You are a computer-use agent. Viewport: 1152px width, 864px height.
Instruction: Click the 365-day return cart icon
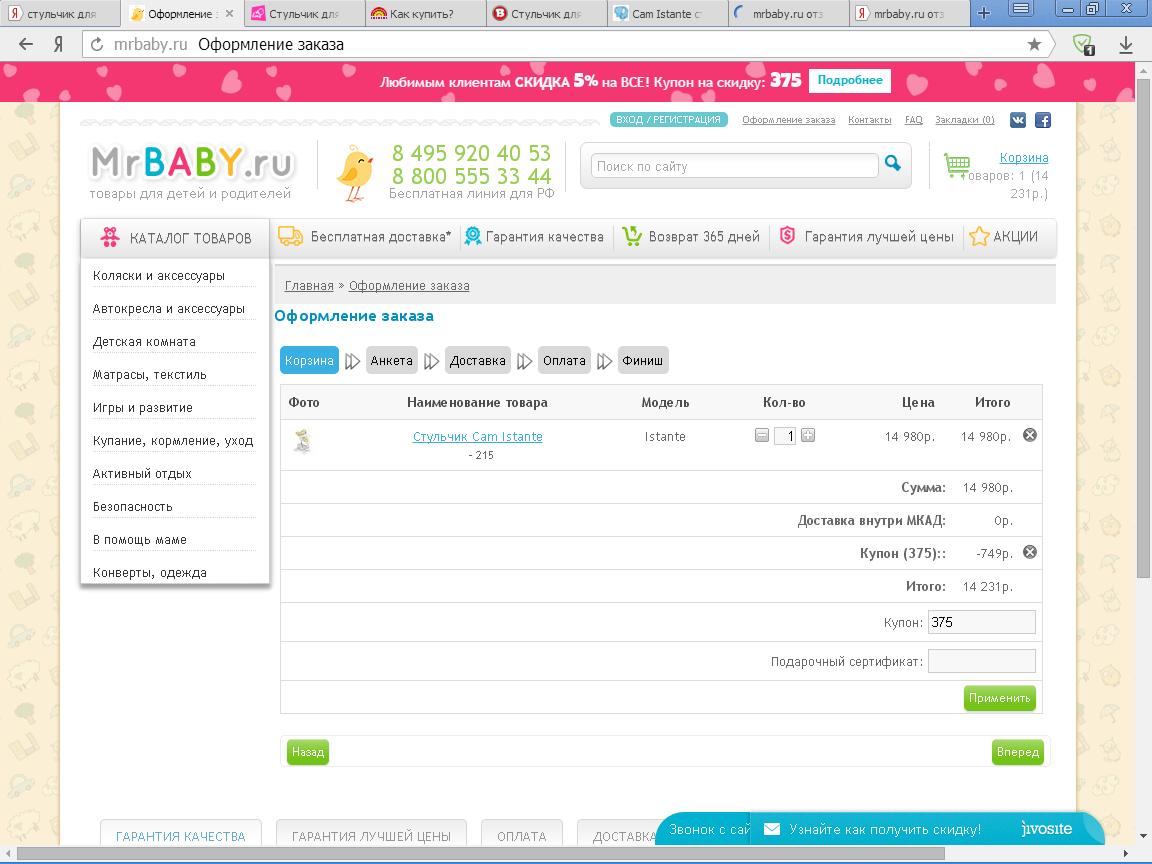(632, 236)
